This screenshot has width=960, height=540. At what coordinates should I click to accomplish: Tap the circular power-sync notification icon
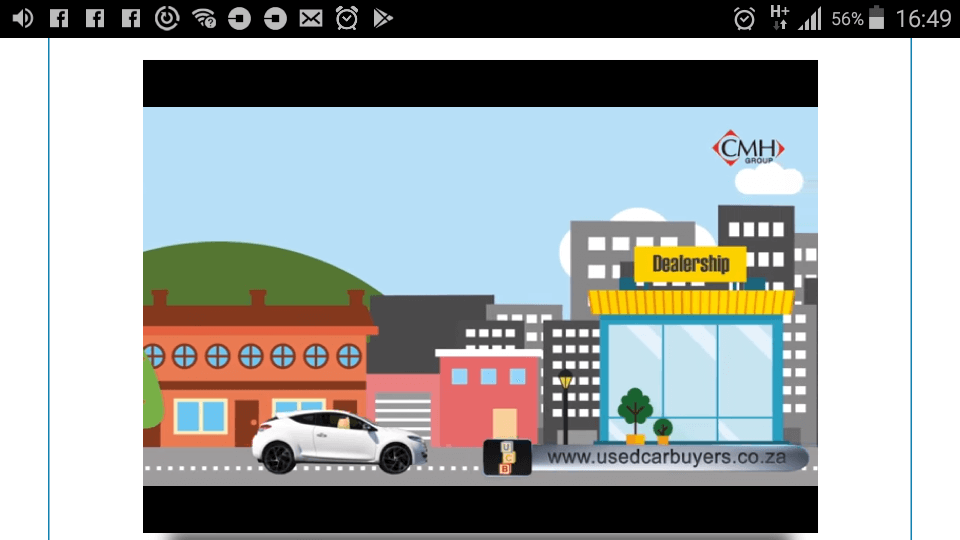167,18
